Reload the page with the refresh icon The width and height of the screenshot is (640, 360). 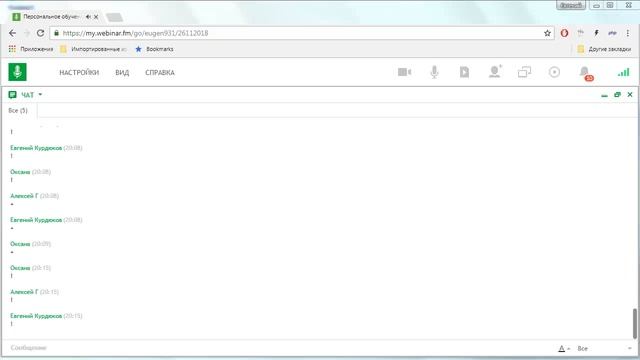[40, 33]
